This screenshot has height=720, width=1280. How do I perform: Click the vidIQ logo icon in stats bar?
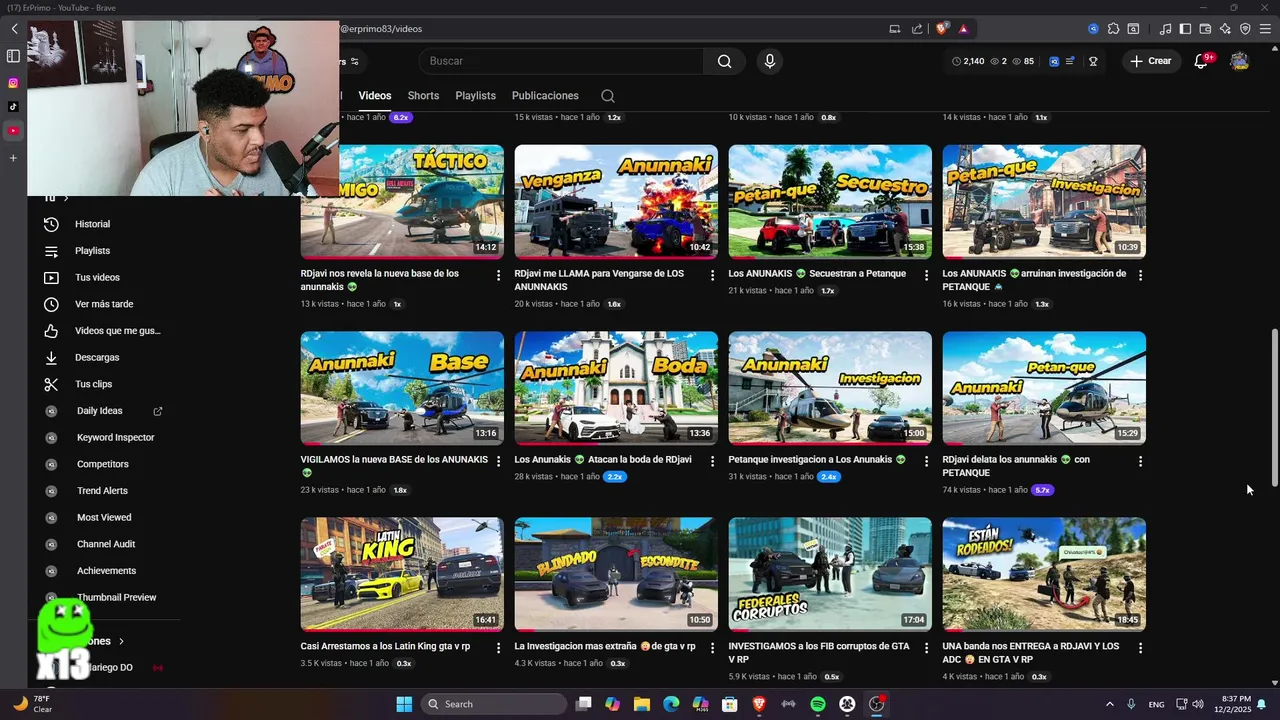click(1054, 61)
